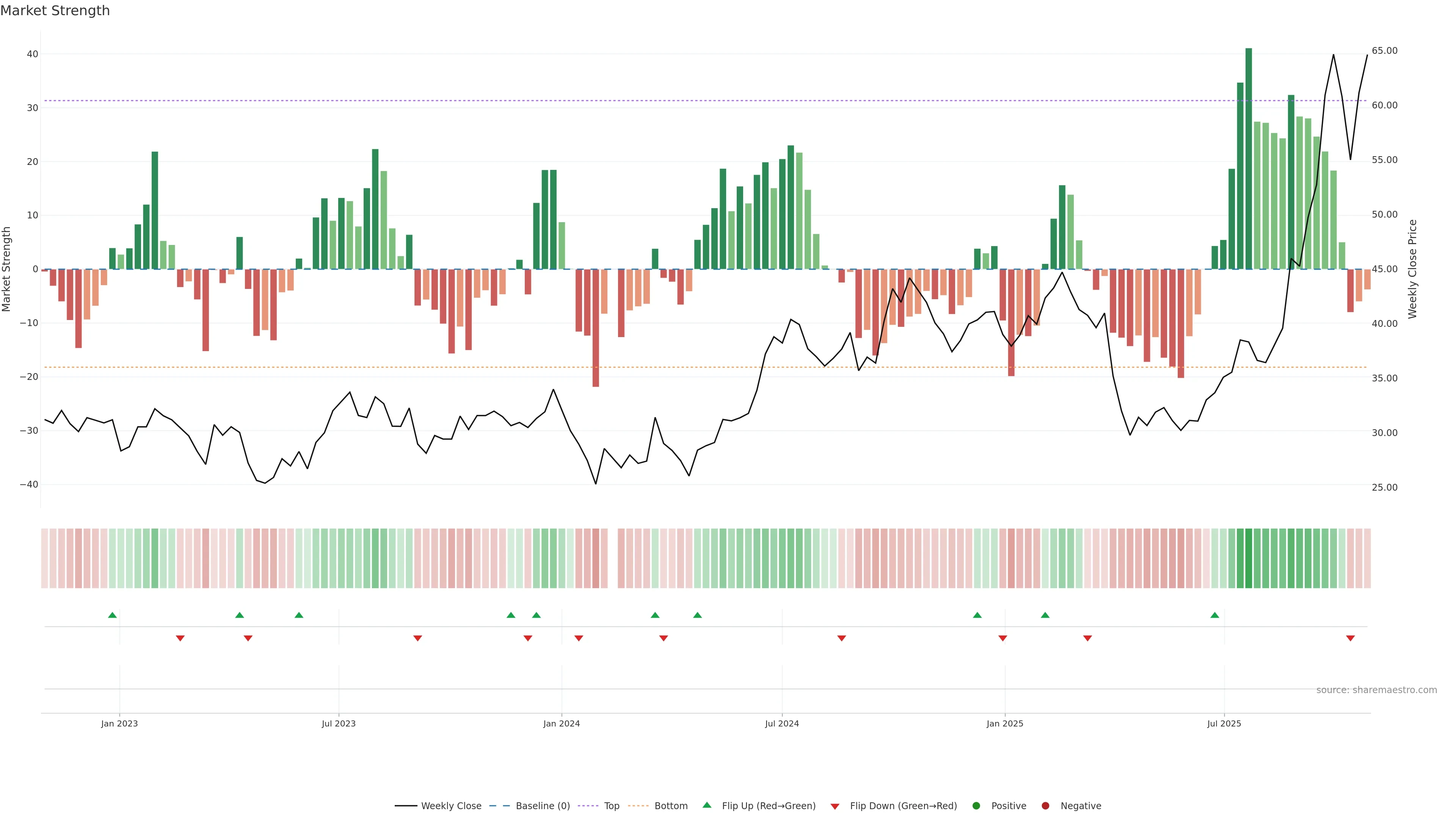Click the Jan 2025 x-axis label
Image resolution: width=1456 pixels, height=819 pixels.
click(1005, 723)
